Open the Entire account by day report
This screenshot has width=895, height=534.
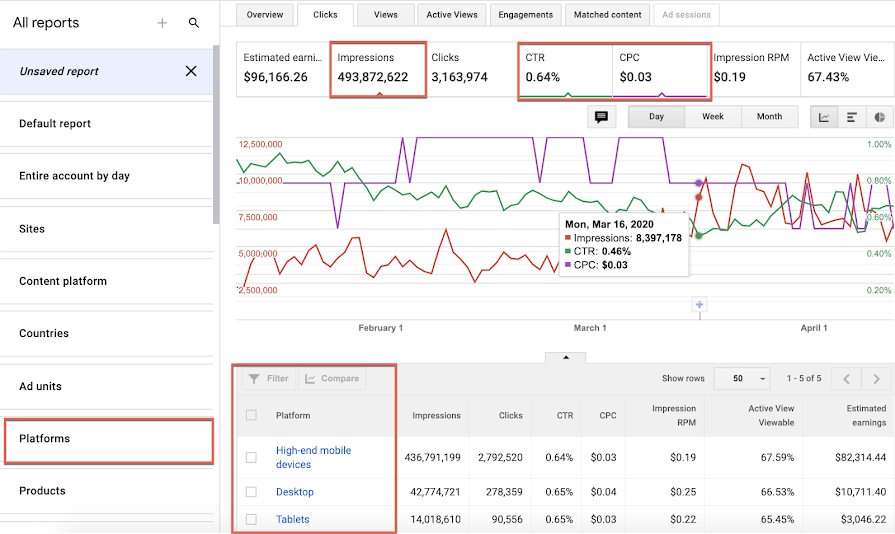point(107,176)
